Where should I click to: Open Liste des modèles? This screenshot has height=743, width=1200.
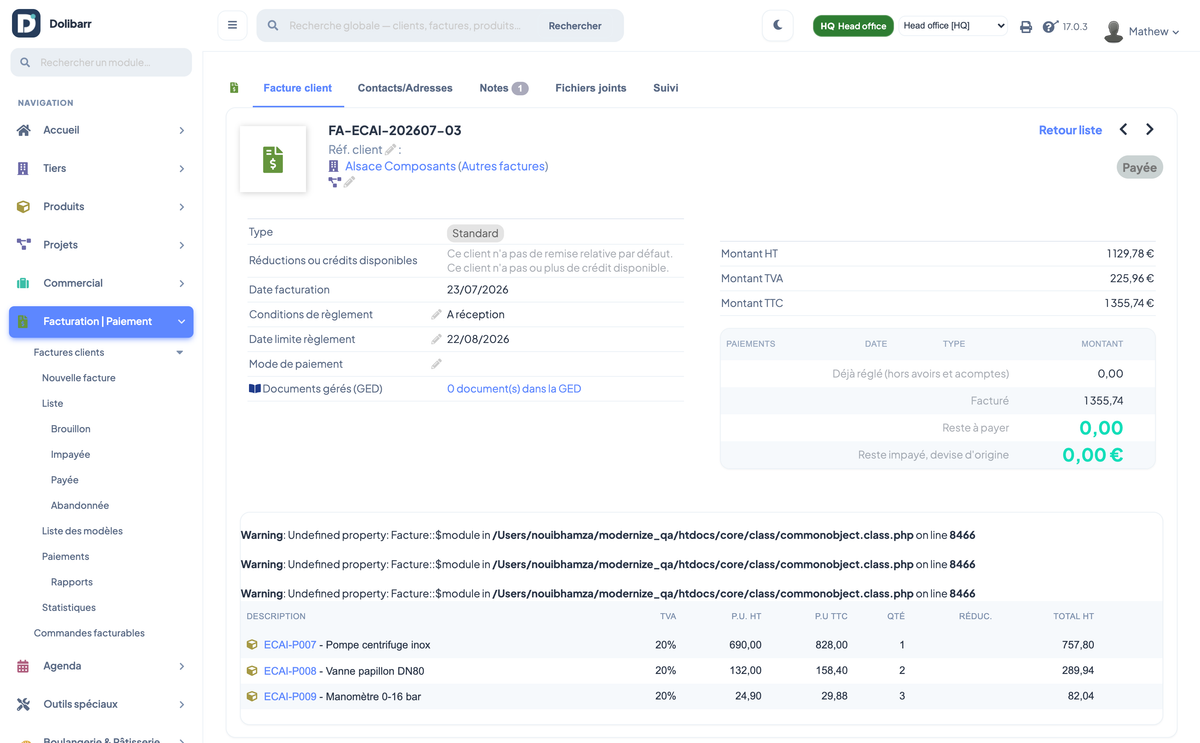pyautogui.click(x=82, y=531)
